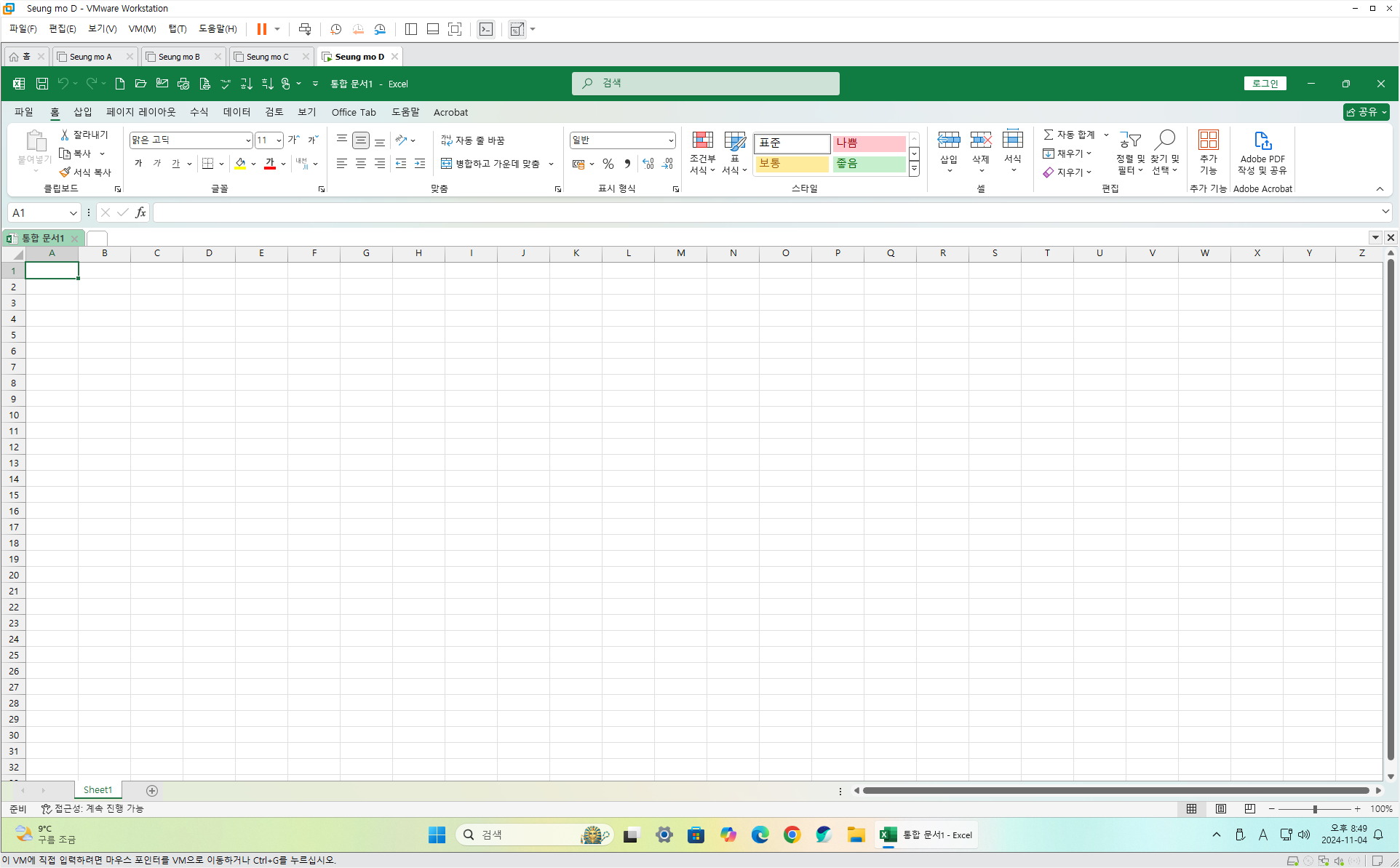
Task: Click the Find and Select magnifier icon
Action: [1164, 140]
